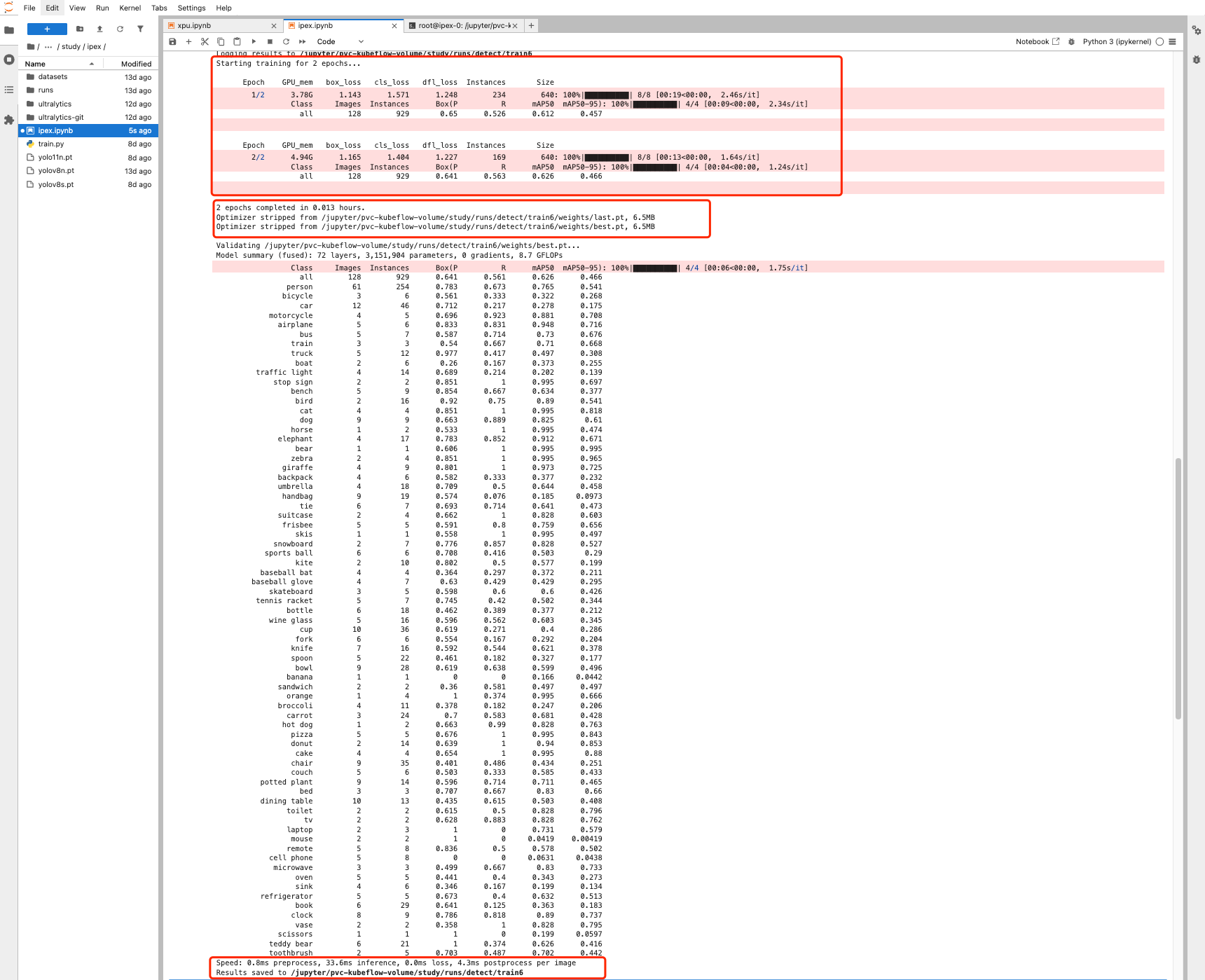This screenshot has width=1205, height=980.
Task: Save the notebook with the floppy disk icon
Action: pos(172,42)
